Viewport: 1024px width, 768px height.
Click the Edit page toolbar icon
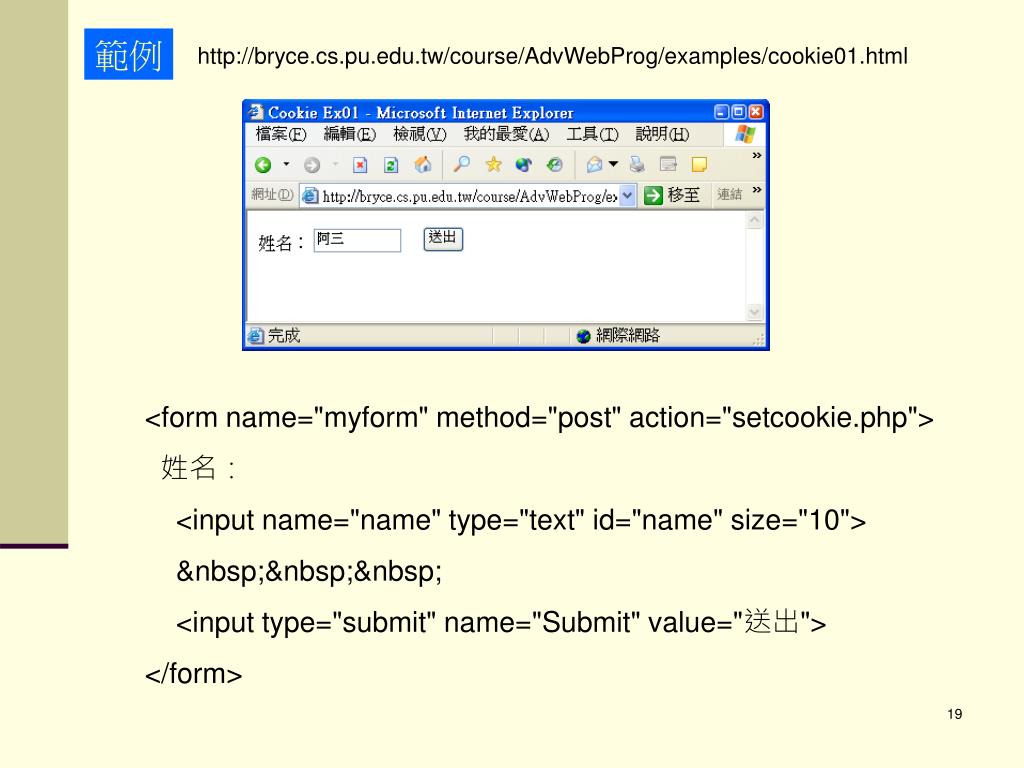coord(668,164)
